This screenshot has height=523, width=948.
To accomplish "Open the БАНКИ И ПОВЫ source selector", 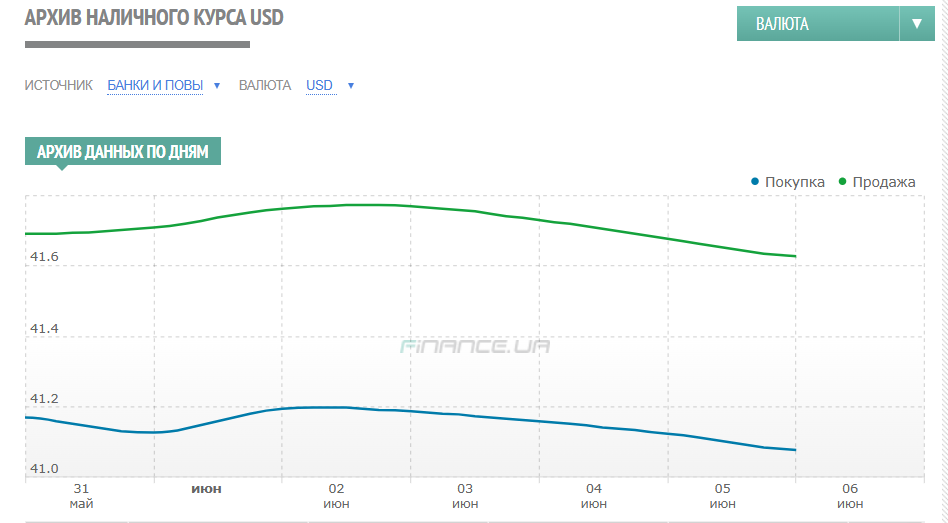I will coord(155,86).
